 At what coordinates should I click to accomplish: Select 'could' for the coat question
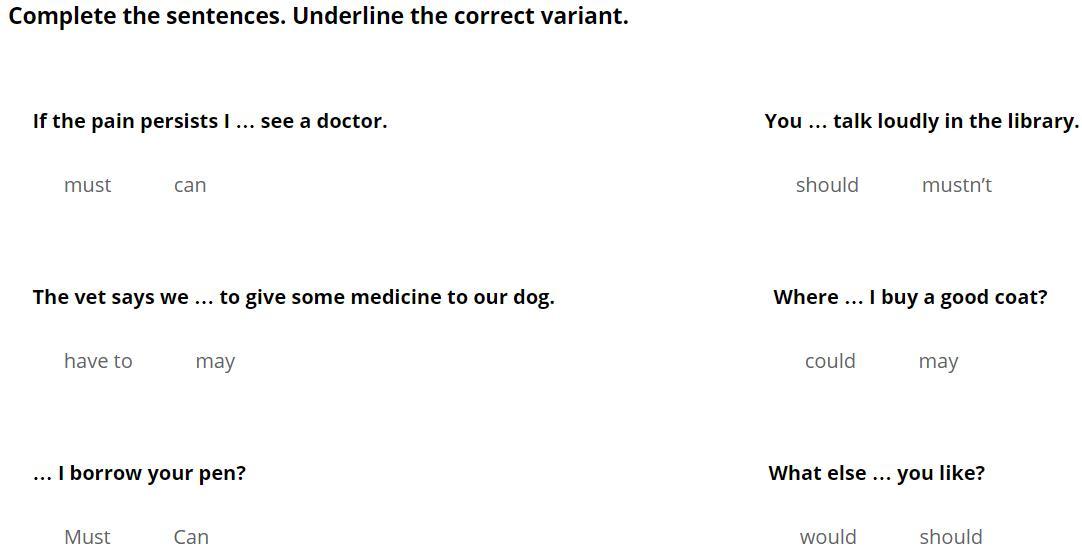pyautogui.click(x=830, y=361)
